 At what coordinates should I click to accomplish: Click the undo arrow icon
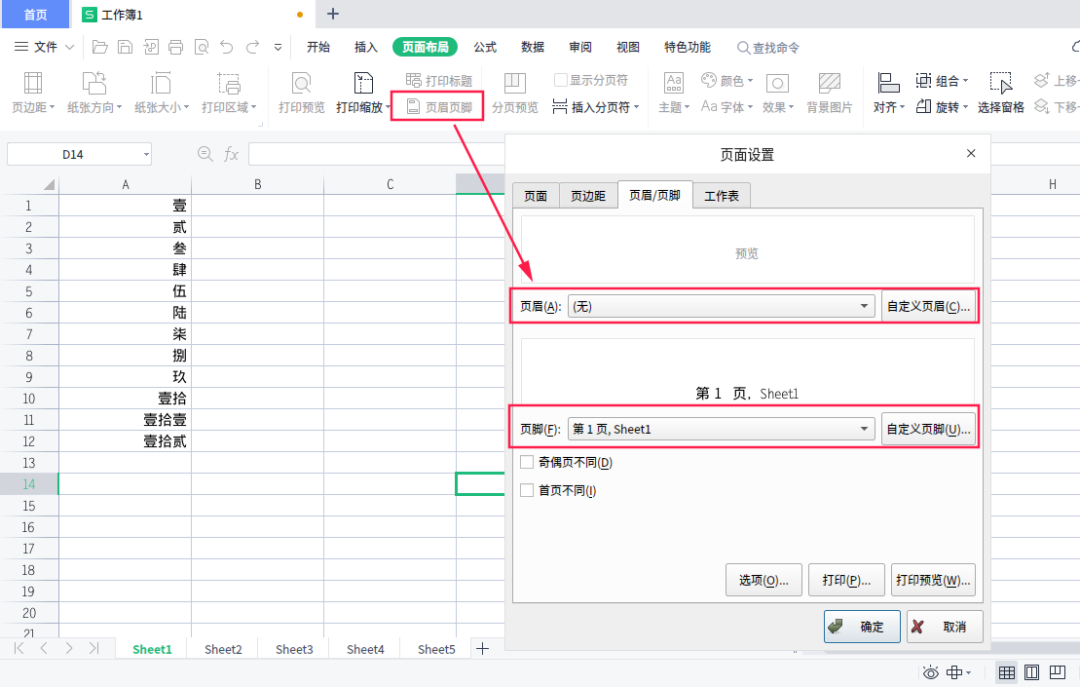(x=227, y=47)
